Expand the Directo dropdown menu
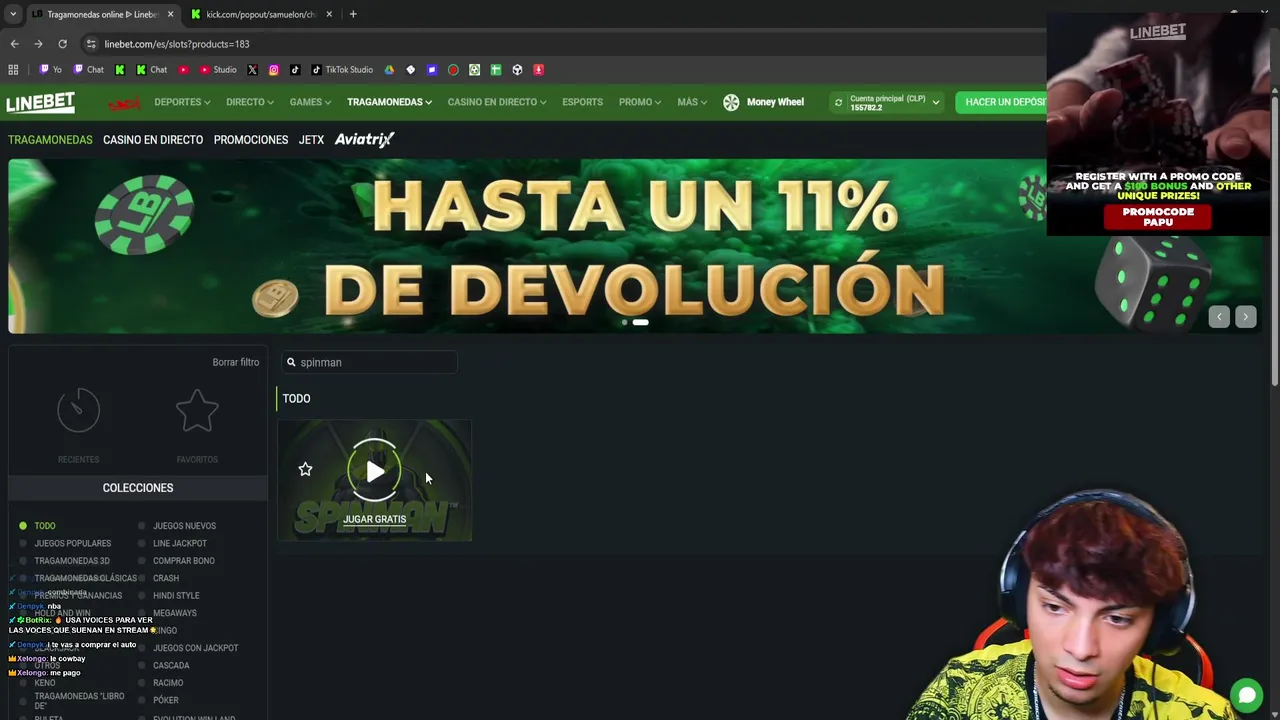The image size is (1280, 720). 250,102
